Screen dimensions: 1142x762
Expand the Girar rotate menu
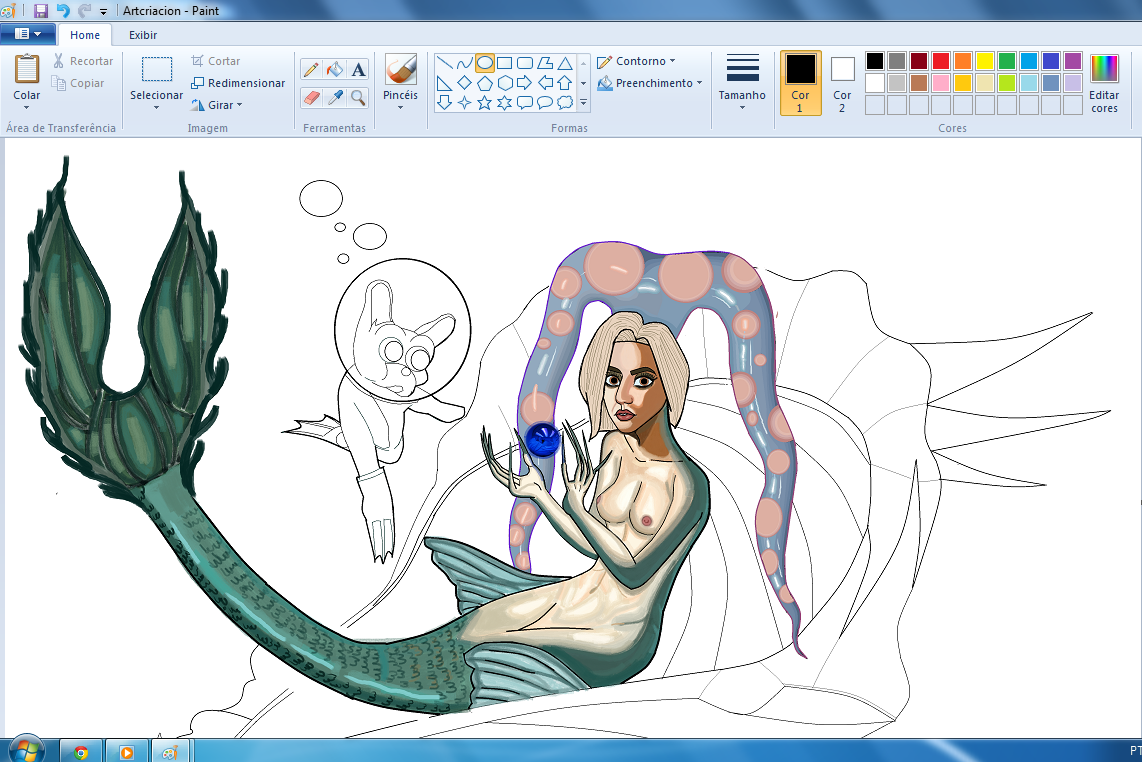point(216,105)
